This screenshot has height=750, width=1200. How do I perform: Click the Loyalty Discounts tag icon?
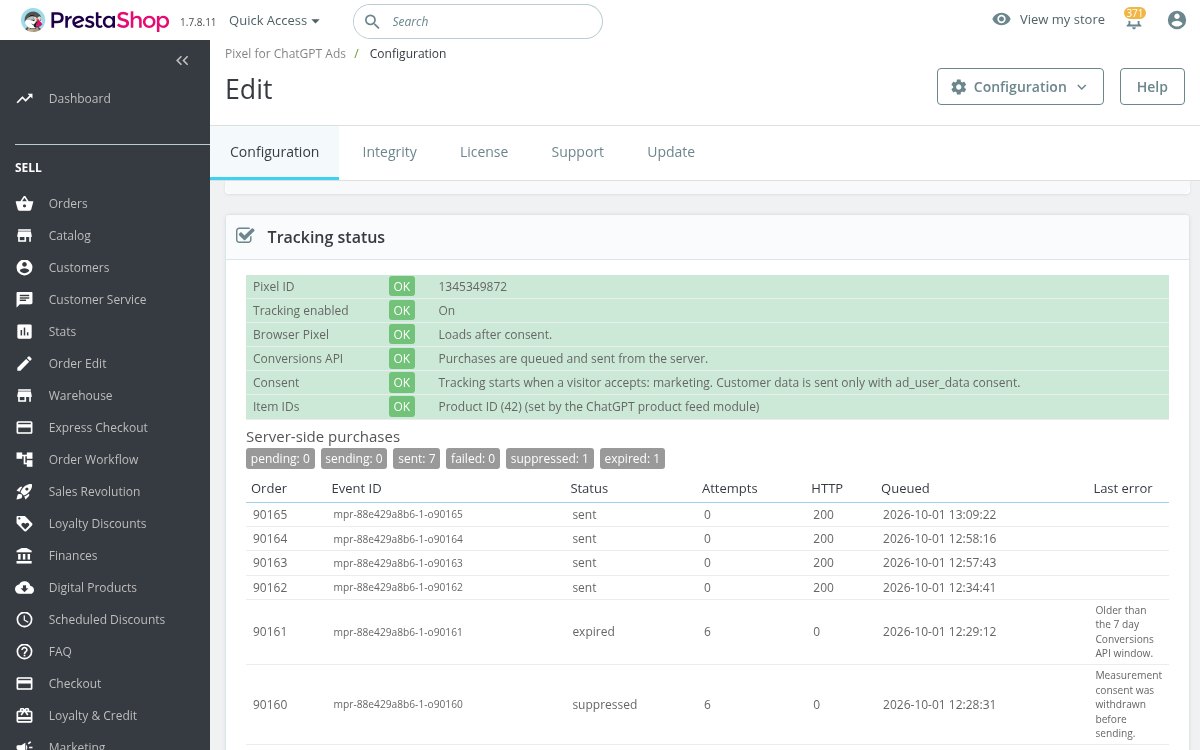25,524
